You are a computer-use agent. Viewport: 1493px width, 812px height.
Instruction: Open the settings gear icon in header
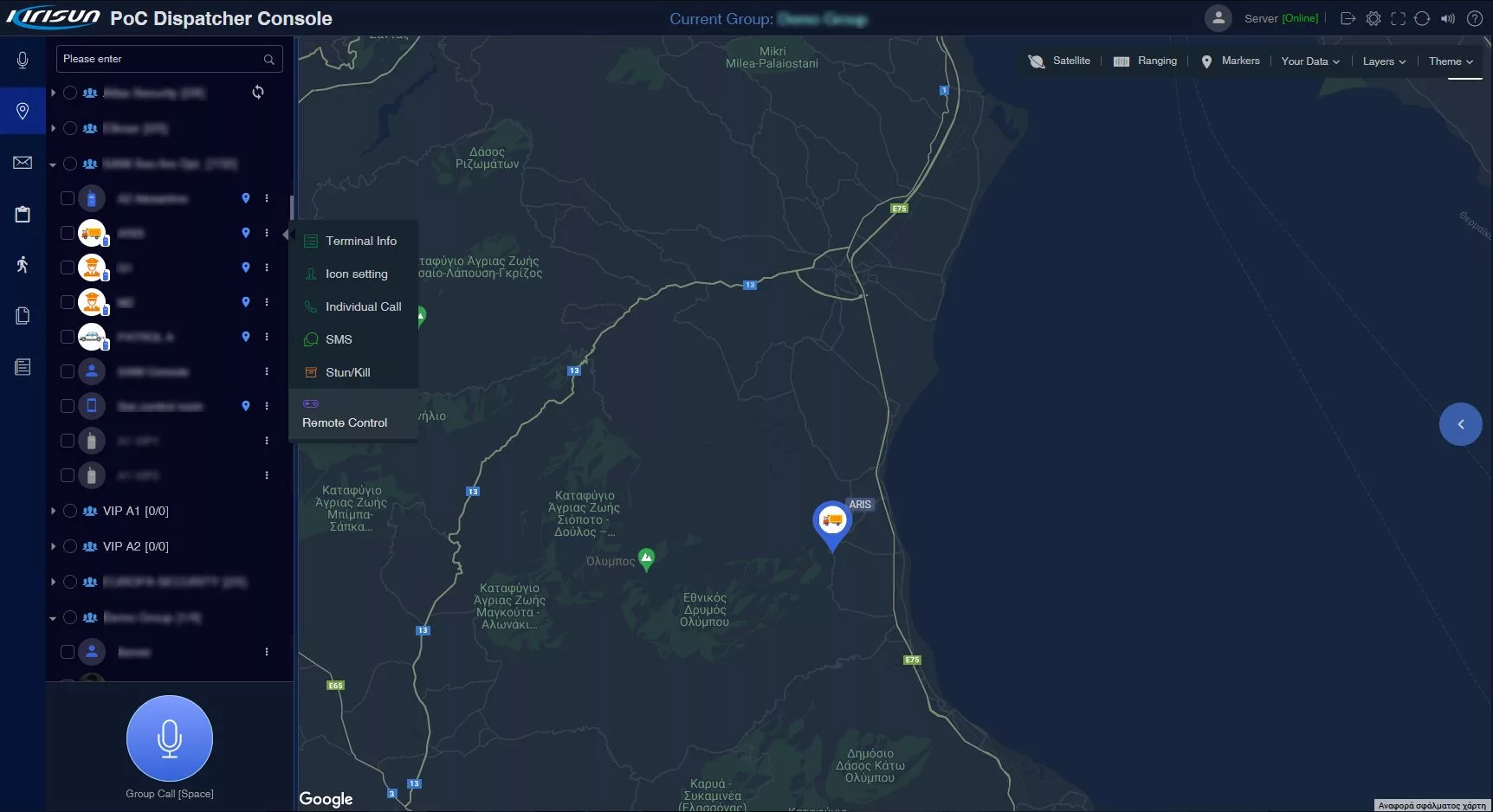pyautogui.click(x=1373, y=18)
